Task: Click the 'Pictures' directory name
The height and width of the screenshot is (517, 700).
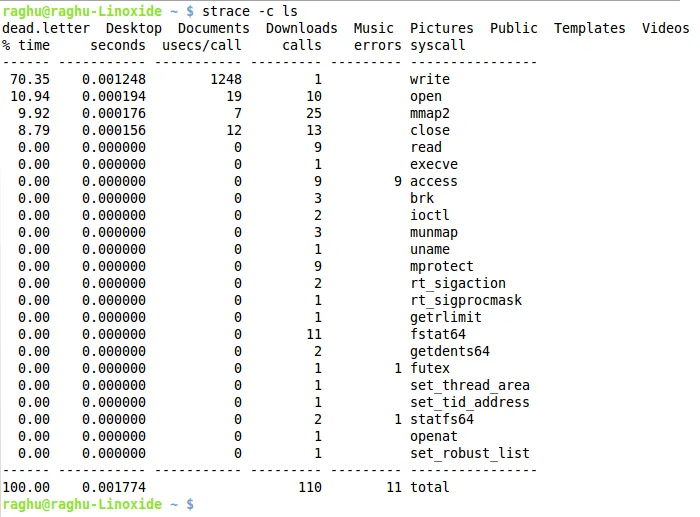Action: pos(441,28)
